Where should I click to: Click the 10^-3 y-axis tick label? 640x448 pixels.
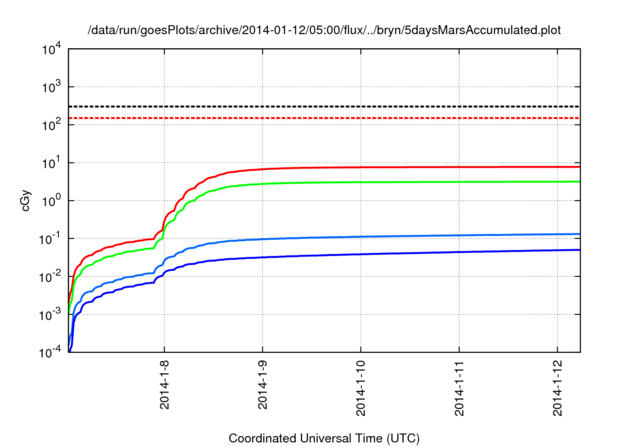51,314
